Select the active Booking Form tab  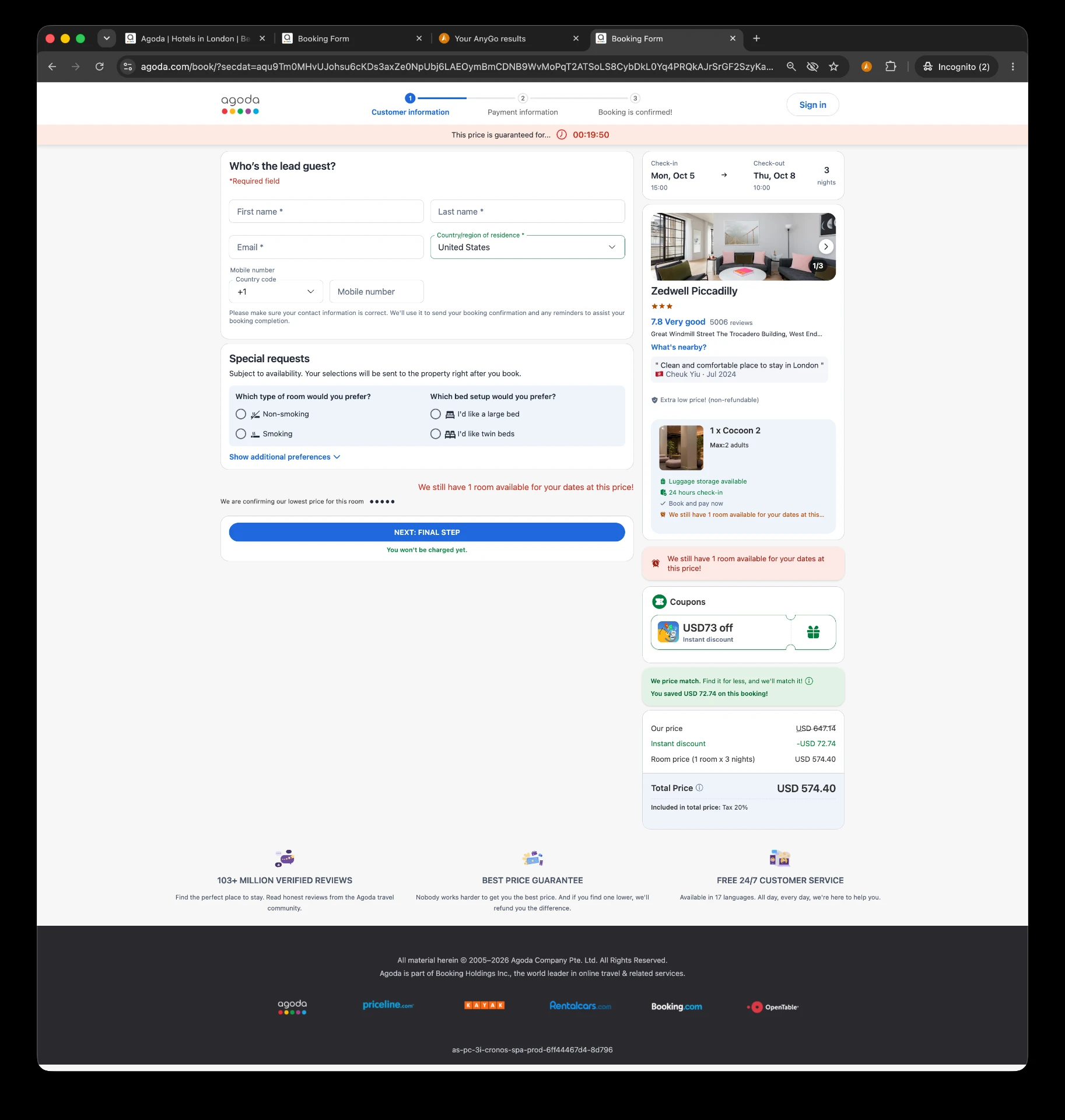tap(665, 38)
